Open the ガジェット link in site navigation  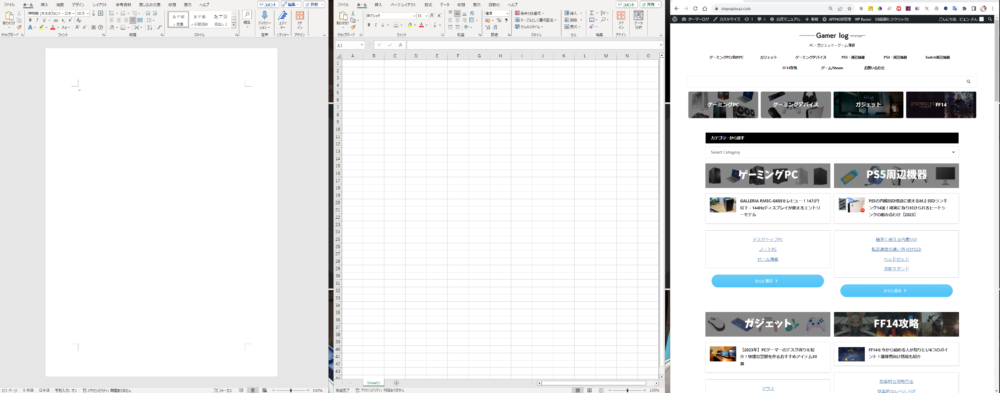pos(768,57)
